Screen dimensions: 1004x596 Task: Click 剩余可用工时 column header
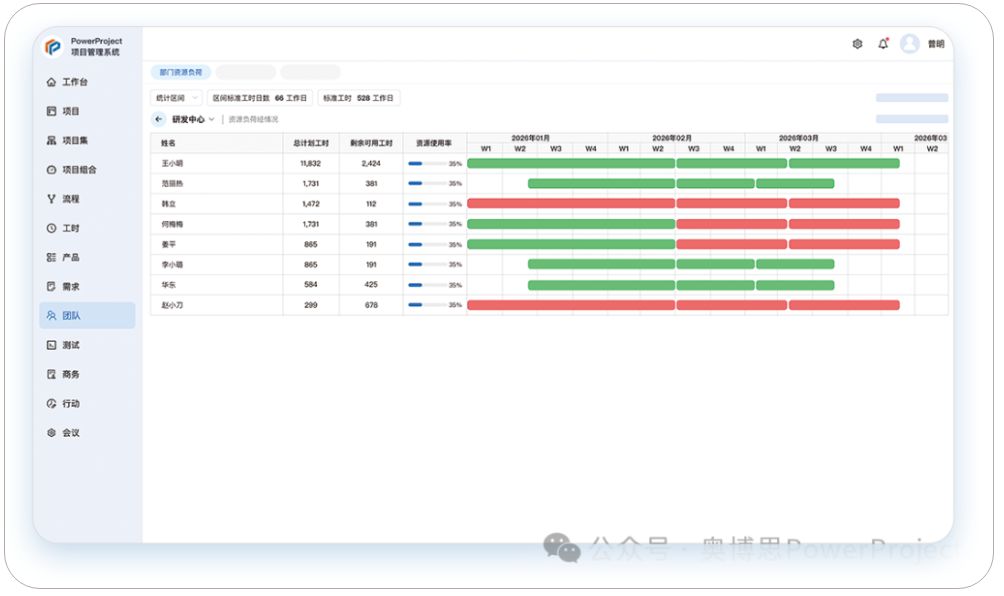coord(371,143)
